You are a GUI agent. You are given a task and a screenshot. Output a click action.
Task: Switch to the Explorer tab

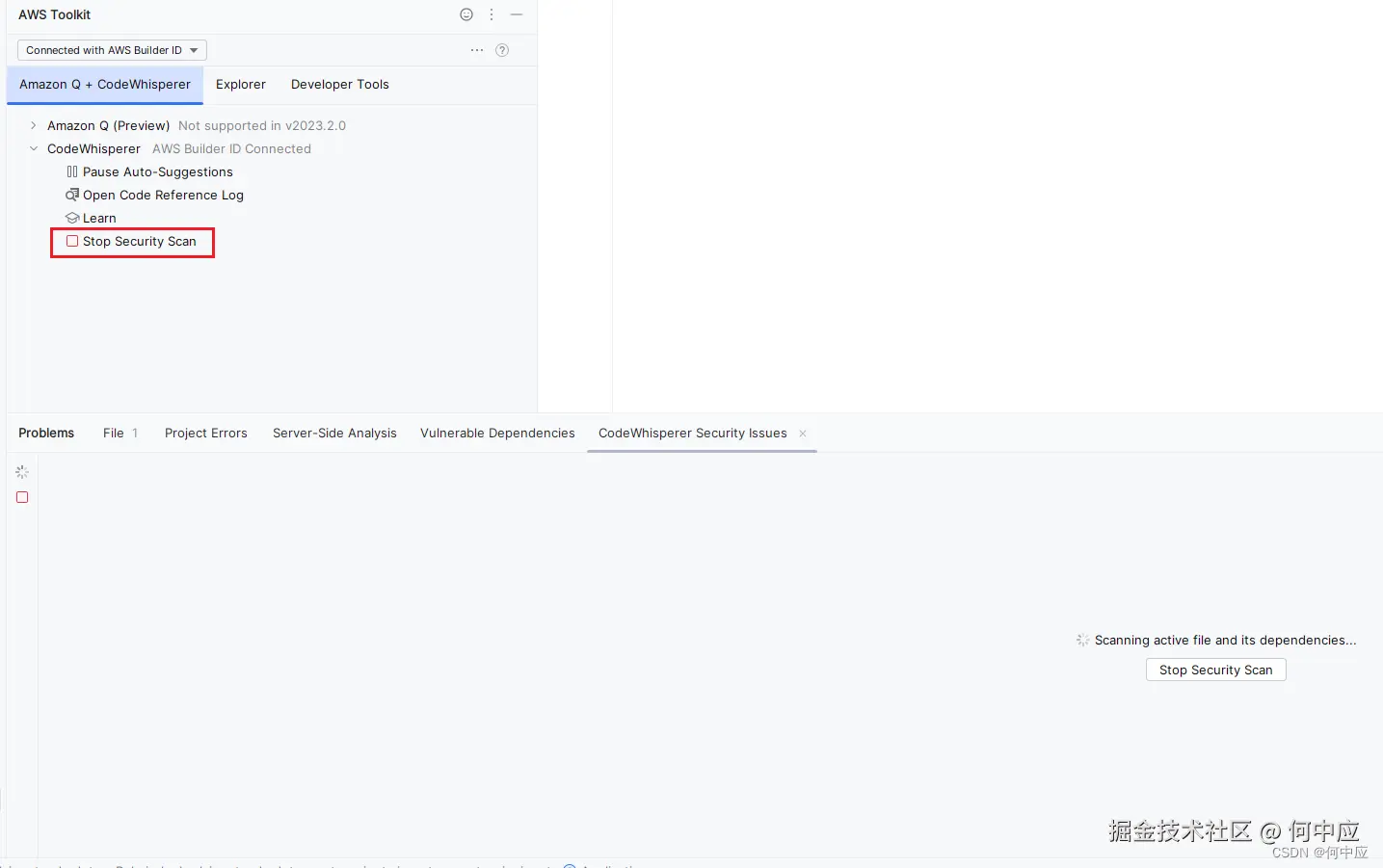pyautogui.click(x=241, y=85)
